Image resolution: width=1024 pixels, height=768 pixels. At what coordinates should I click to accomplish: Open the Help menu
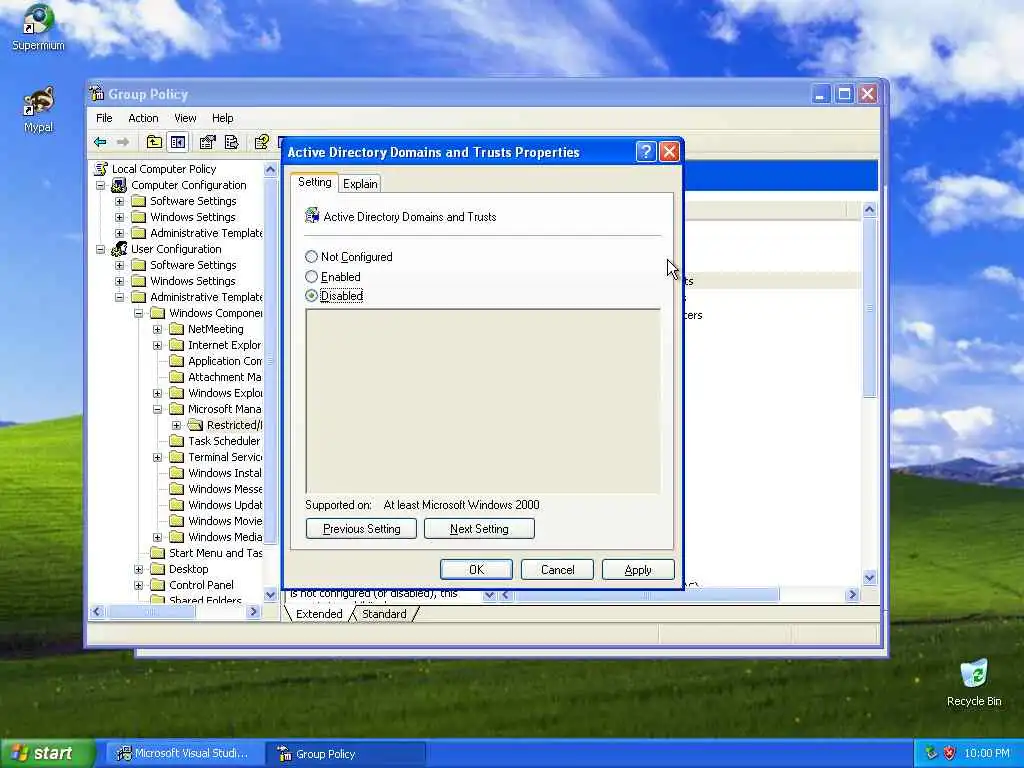coord(222,118)
